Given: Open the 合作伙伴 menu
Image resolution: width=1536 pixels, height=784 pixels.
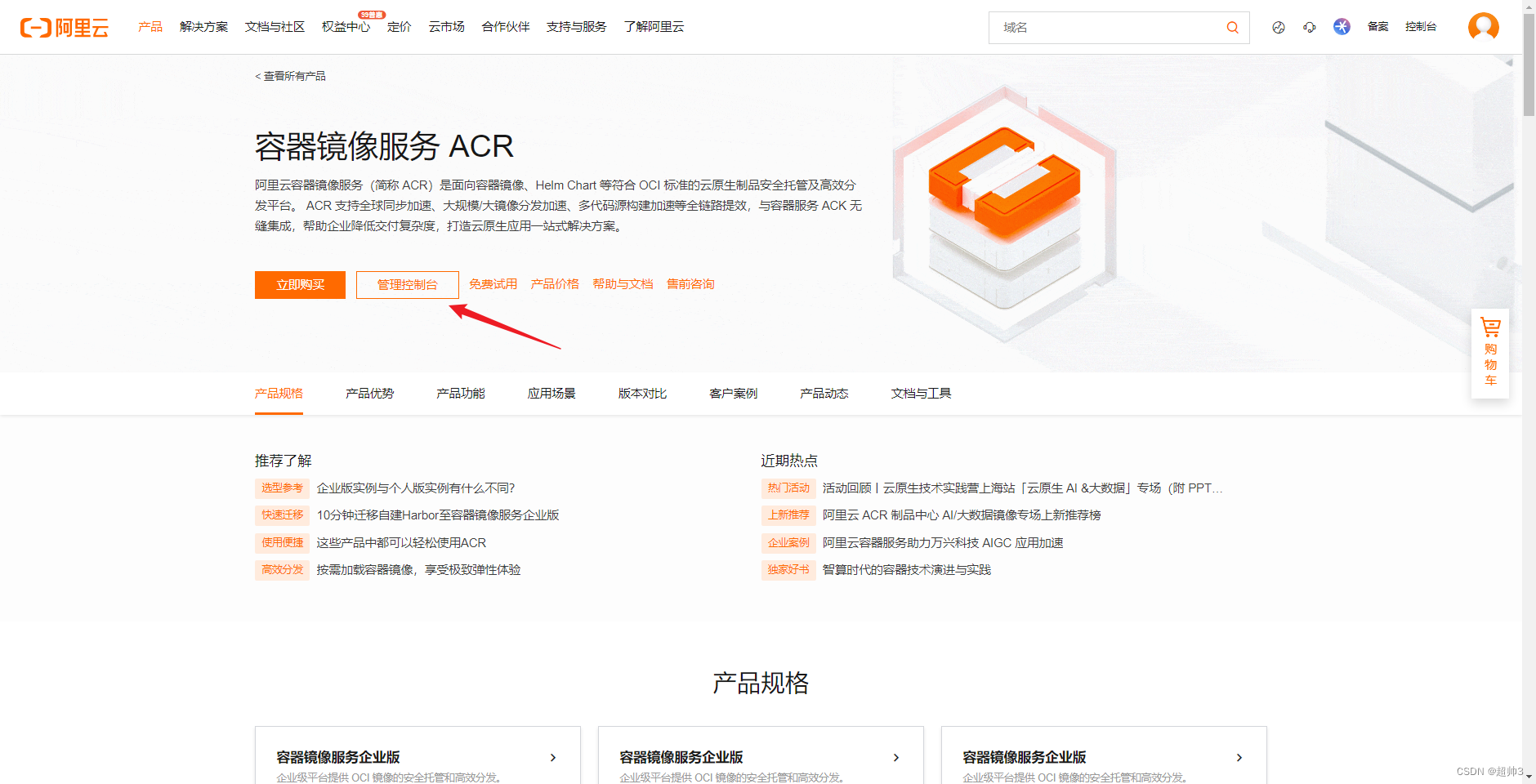Looking at the screenshot, I should click(x=506, y=27).
